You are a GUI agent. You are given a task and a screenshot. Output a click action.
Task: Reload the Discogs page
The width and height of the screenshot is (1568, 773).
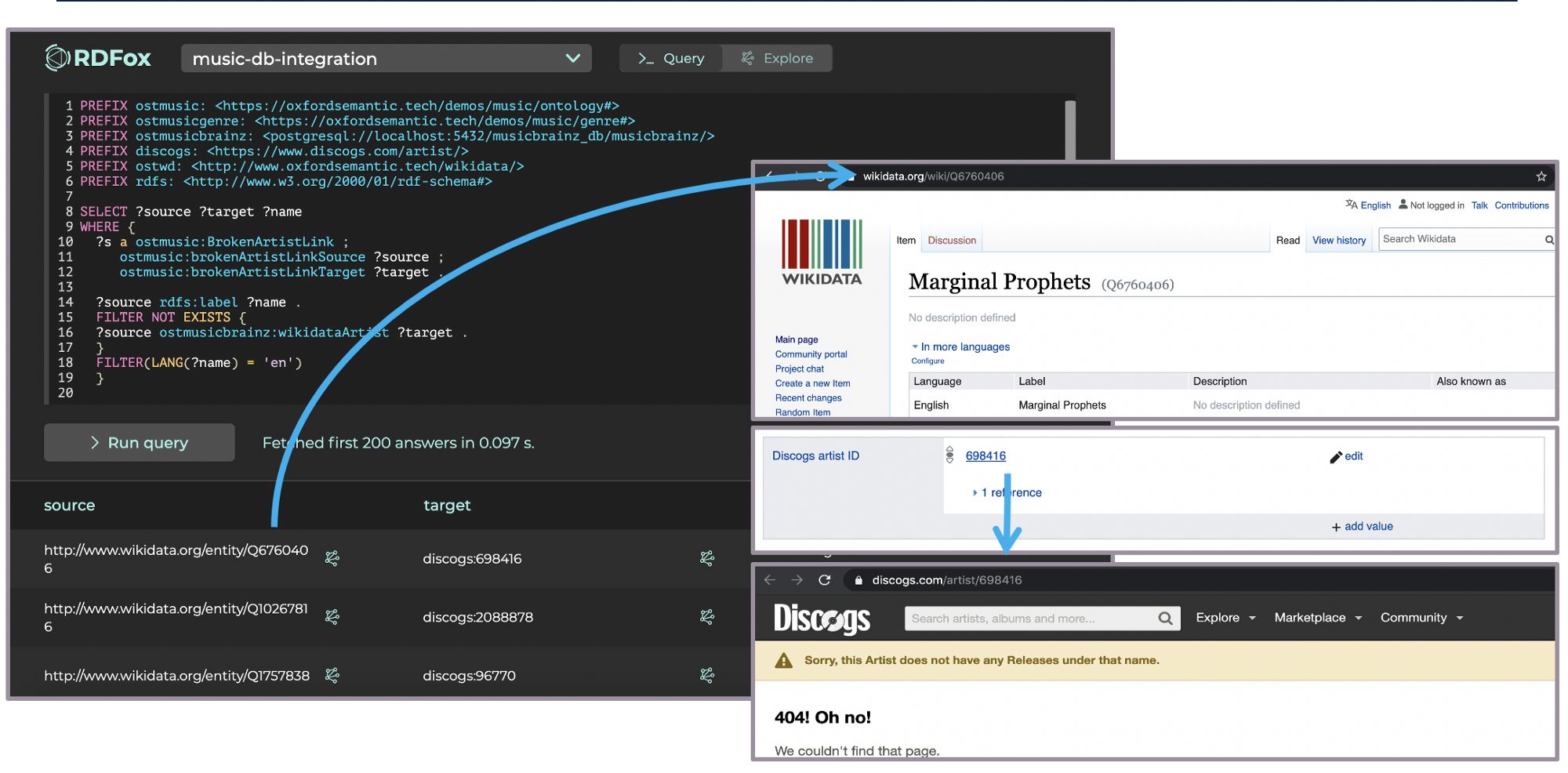point(824,580)
